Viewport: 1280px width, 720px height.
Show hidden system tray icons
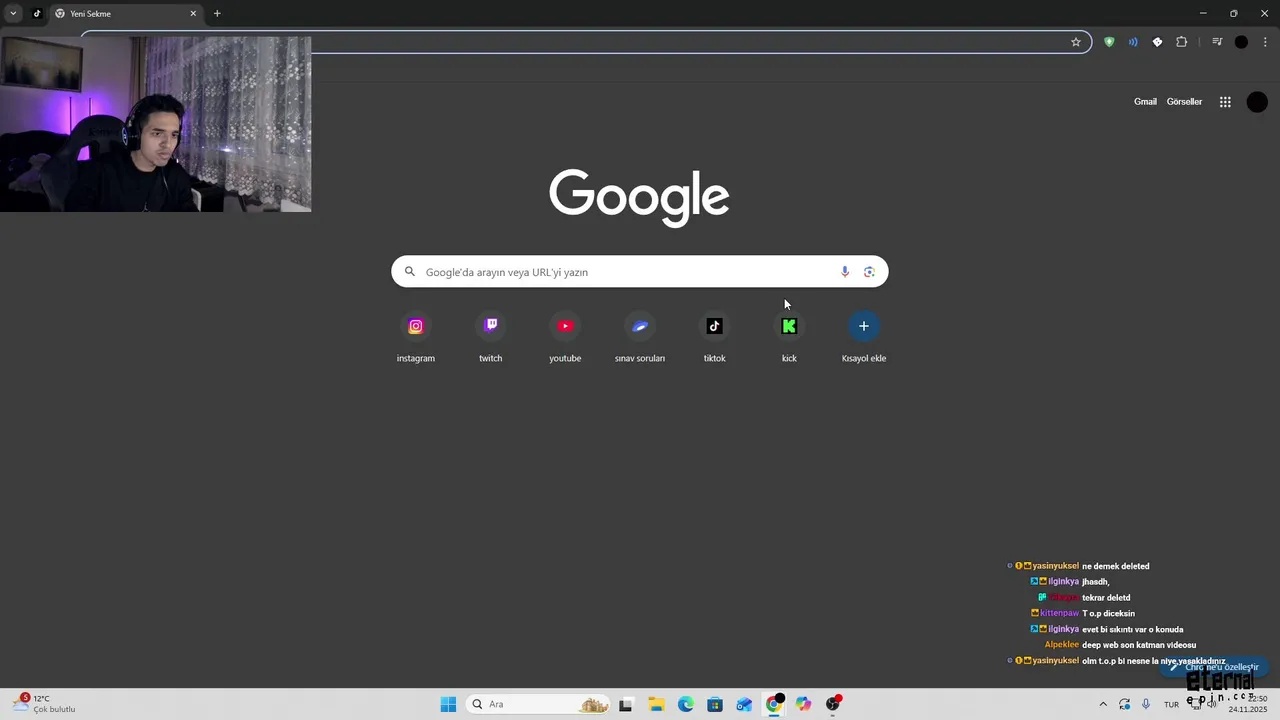click(1103, 704)
